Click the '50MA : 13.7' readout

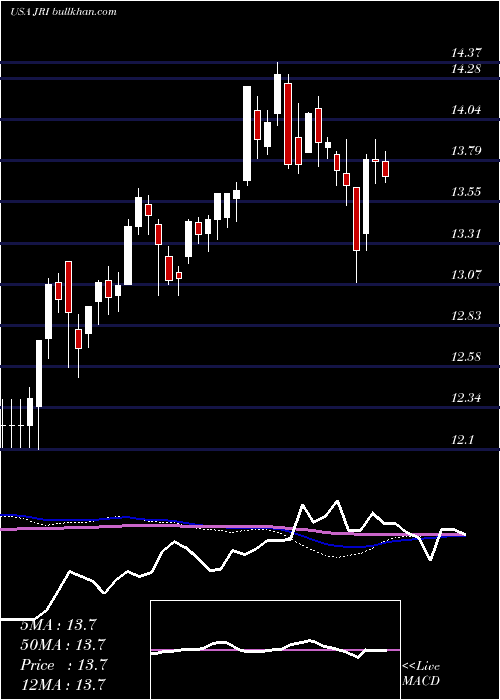61,645
